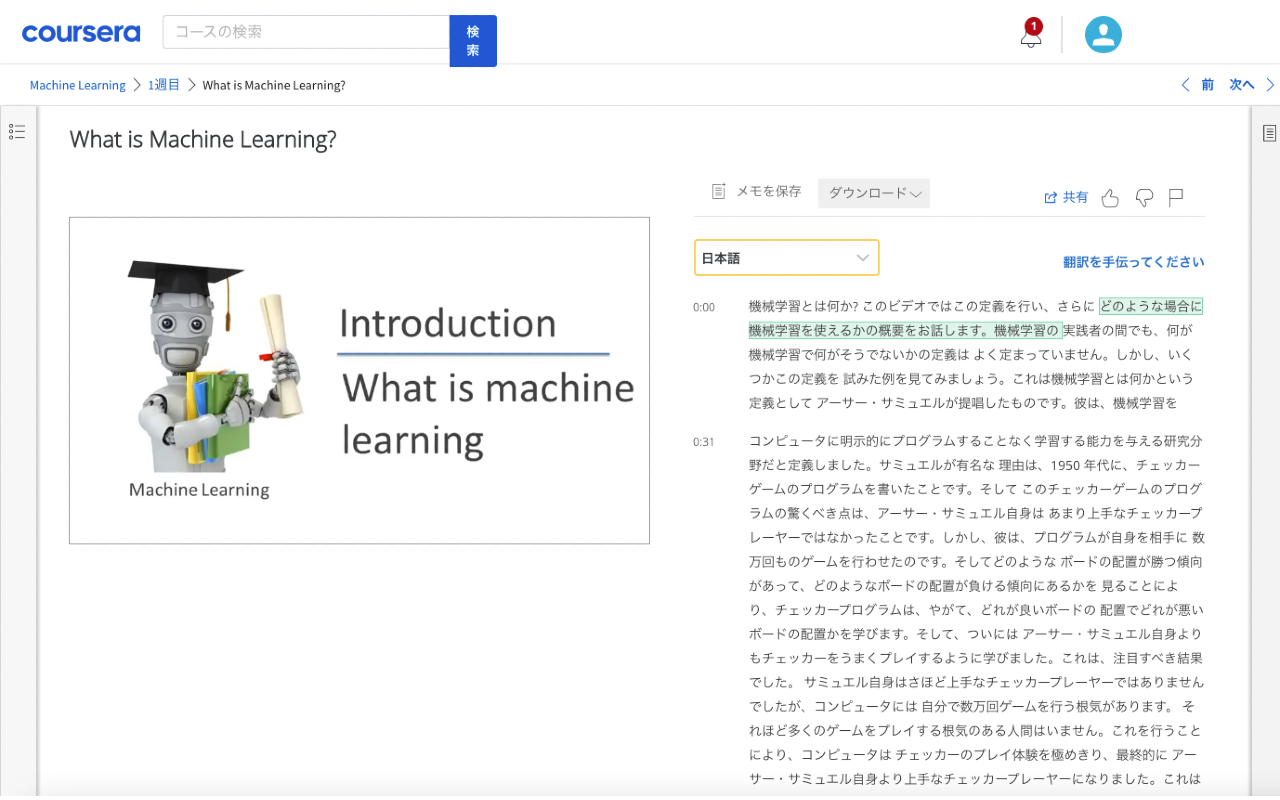Expand the language dropdown chevron
Viewport: 1280px width, 800px height.
[862, 257]
